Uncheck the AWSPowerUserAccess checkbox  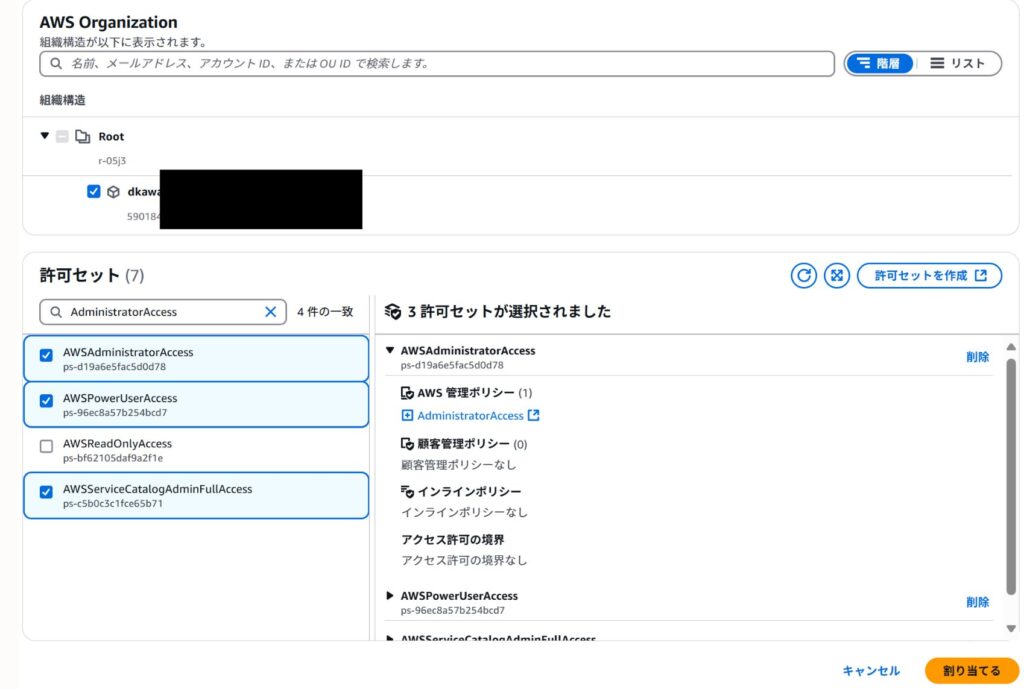click(46, 401)
